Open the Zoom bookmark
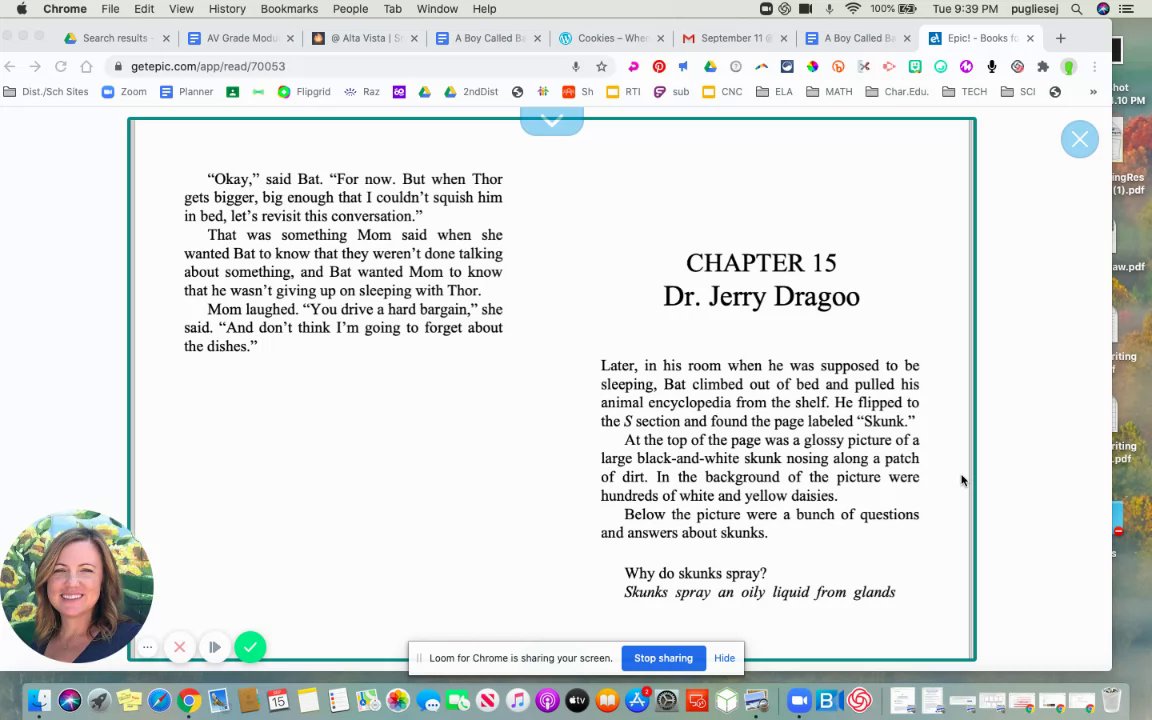 tap(124, 92)
